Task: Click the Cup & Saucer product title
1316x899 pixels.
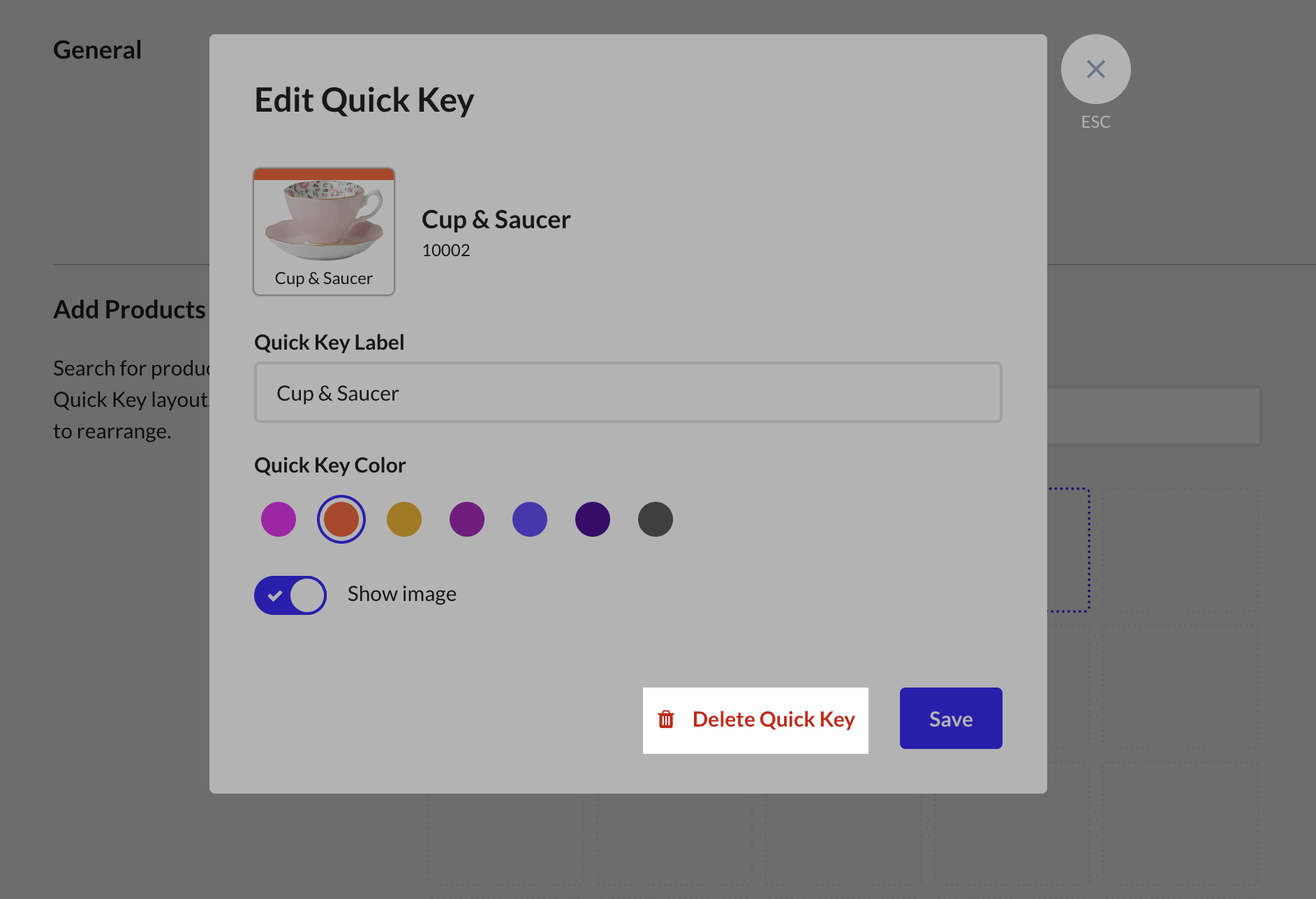Action: pos(496,220)
